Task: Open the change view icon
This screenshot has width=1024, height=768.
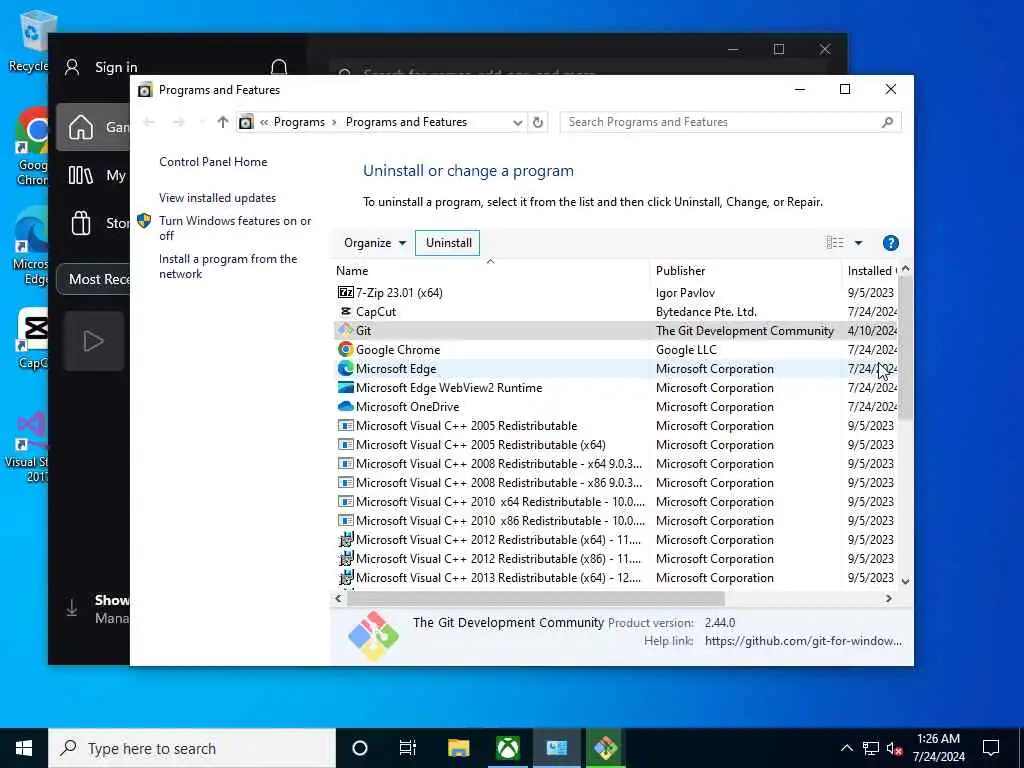Action: click(835, 243)
